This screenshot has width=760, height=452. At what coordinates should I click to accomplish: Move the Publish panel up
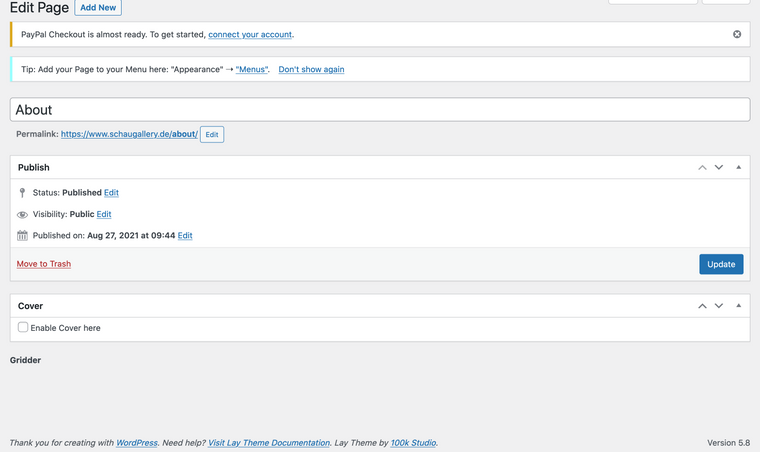pos(702,167)
